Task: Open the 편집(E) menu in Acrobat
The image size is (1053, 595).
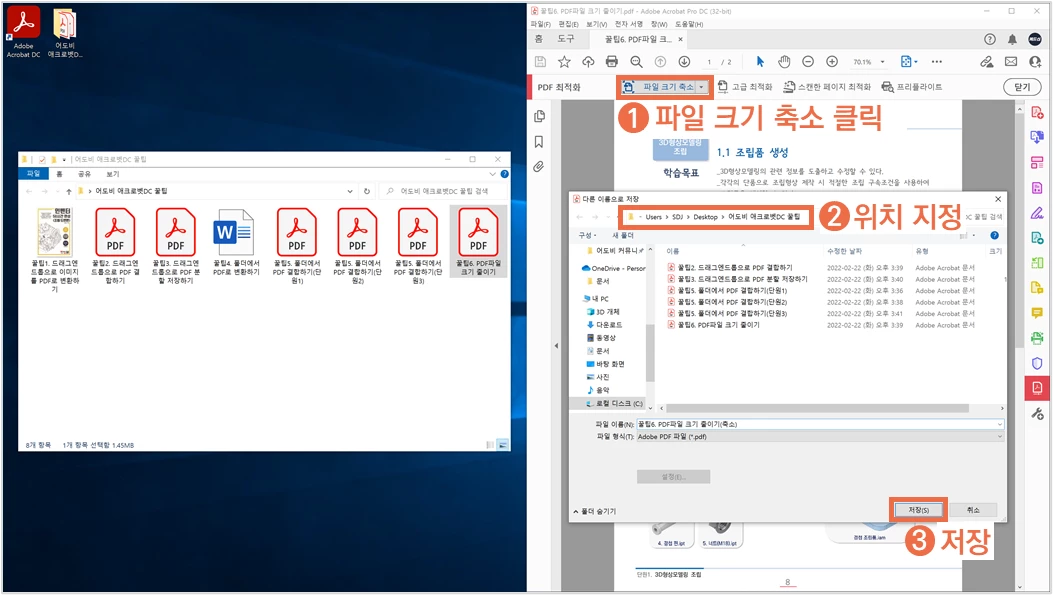Action: [568, 24]
